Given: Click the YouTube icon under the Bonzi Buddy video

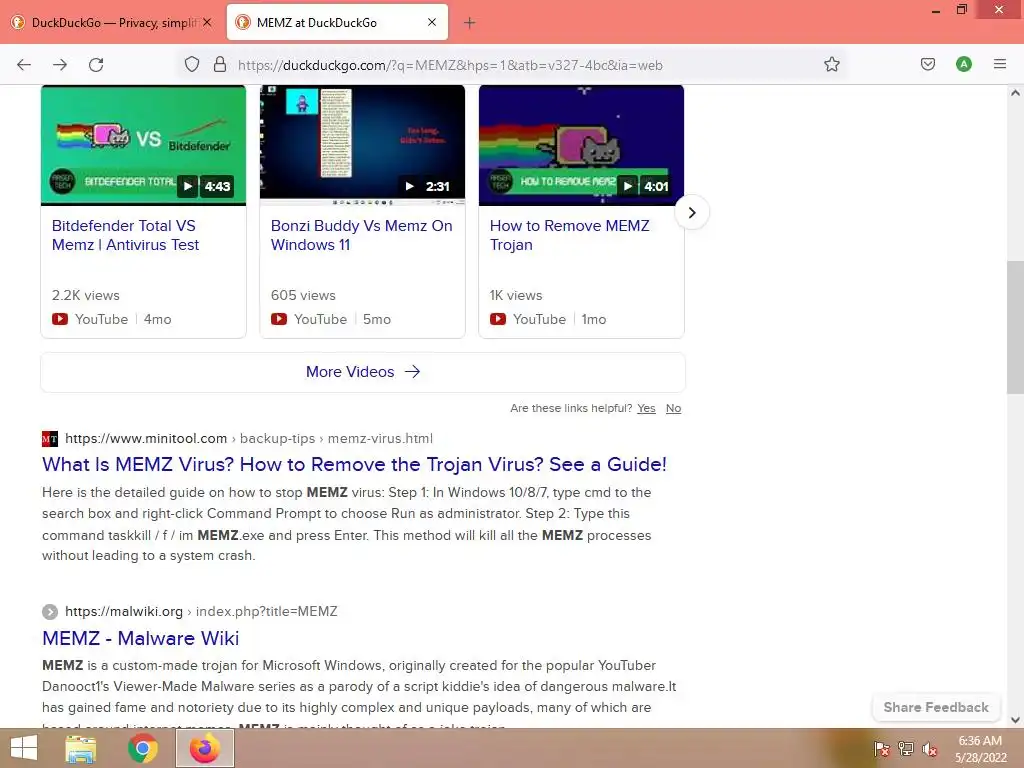Looking at the screenshot, I should point(279,319).
